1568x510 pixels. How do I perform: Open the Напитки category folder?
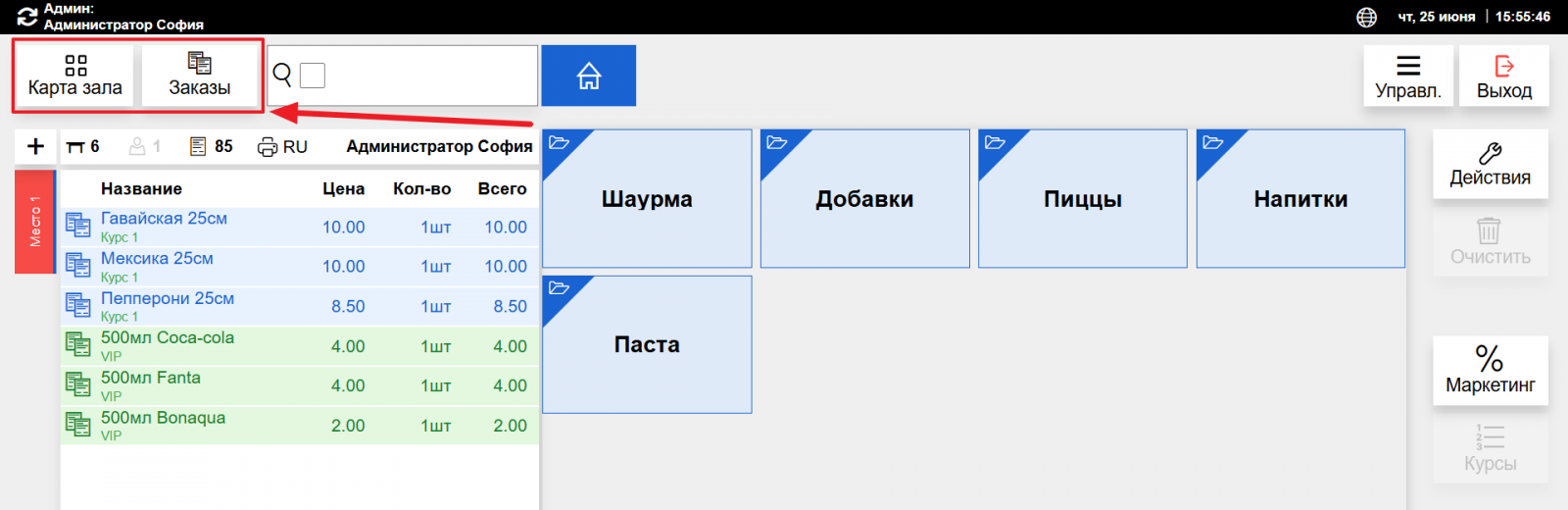pos(1300,199)
